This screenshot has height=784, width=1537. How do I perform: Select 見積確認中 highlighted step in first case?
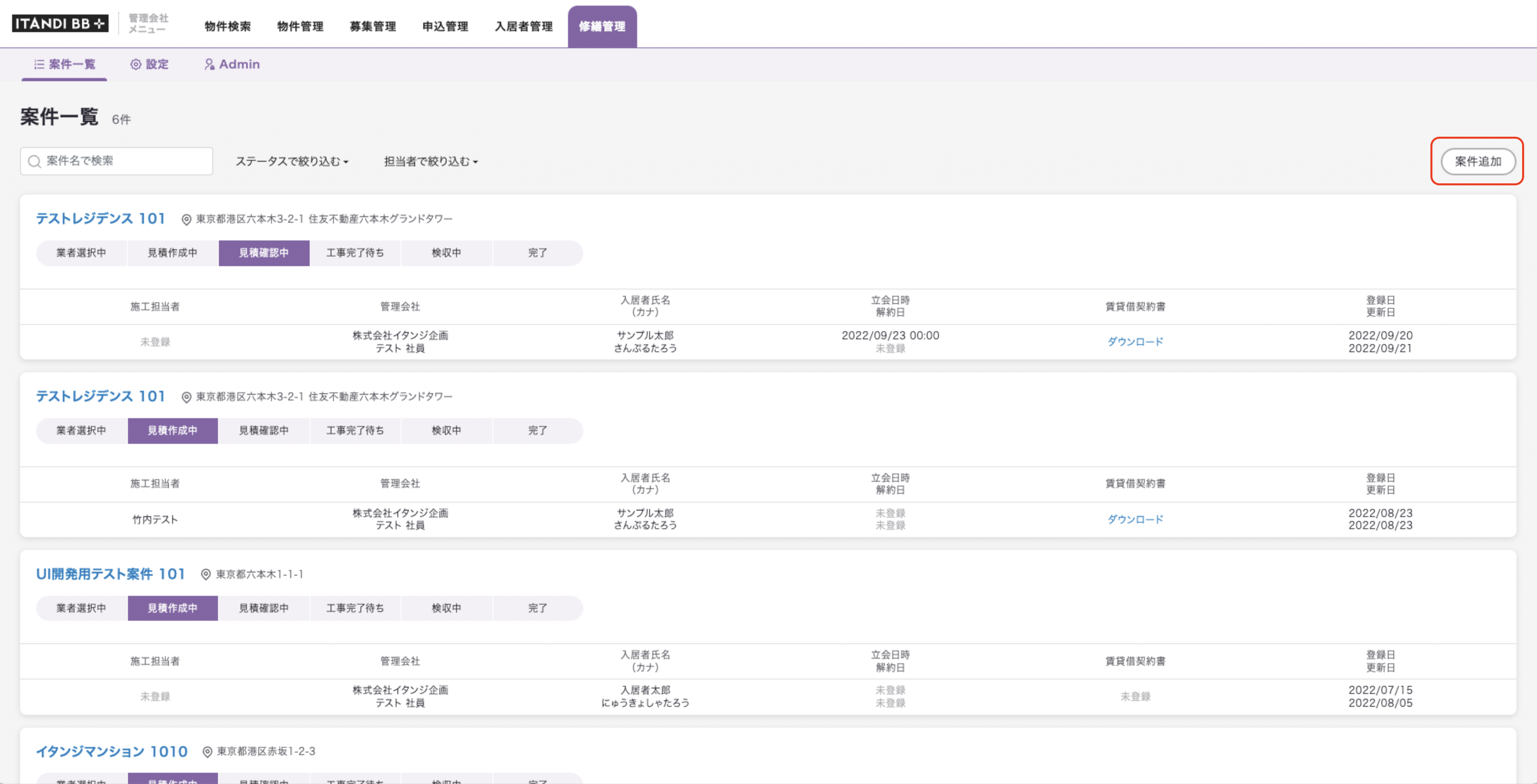[x=264, y=253]
